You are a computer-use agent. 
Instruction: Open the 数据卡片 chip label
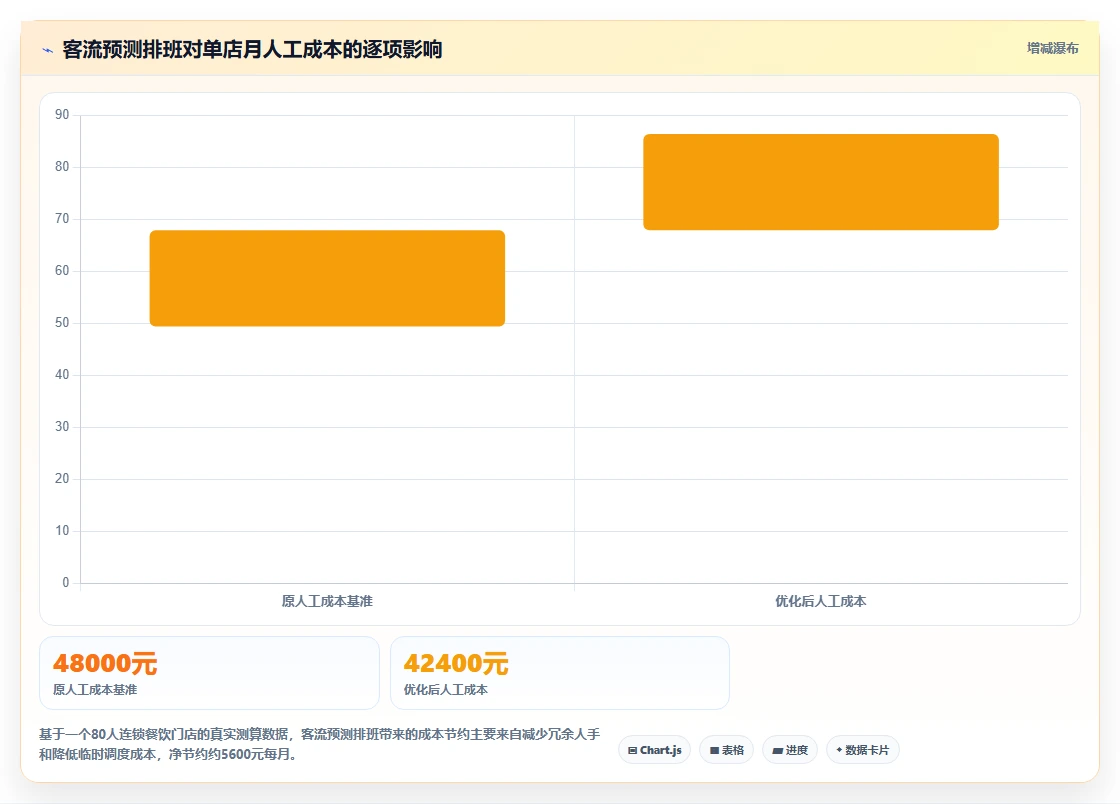867,750
